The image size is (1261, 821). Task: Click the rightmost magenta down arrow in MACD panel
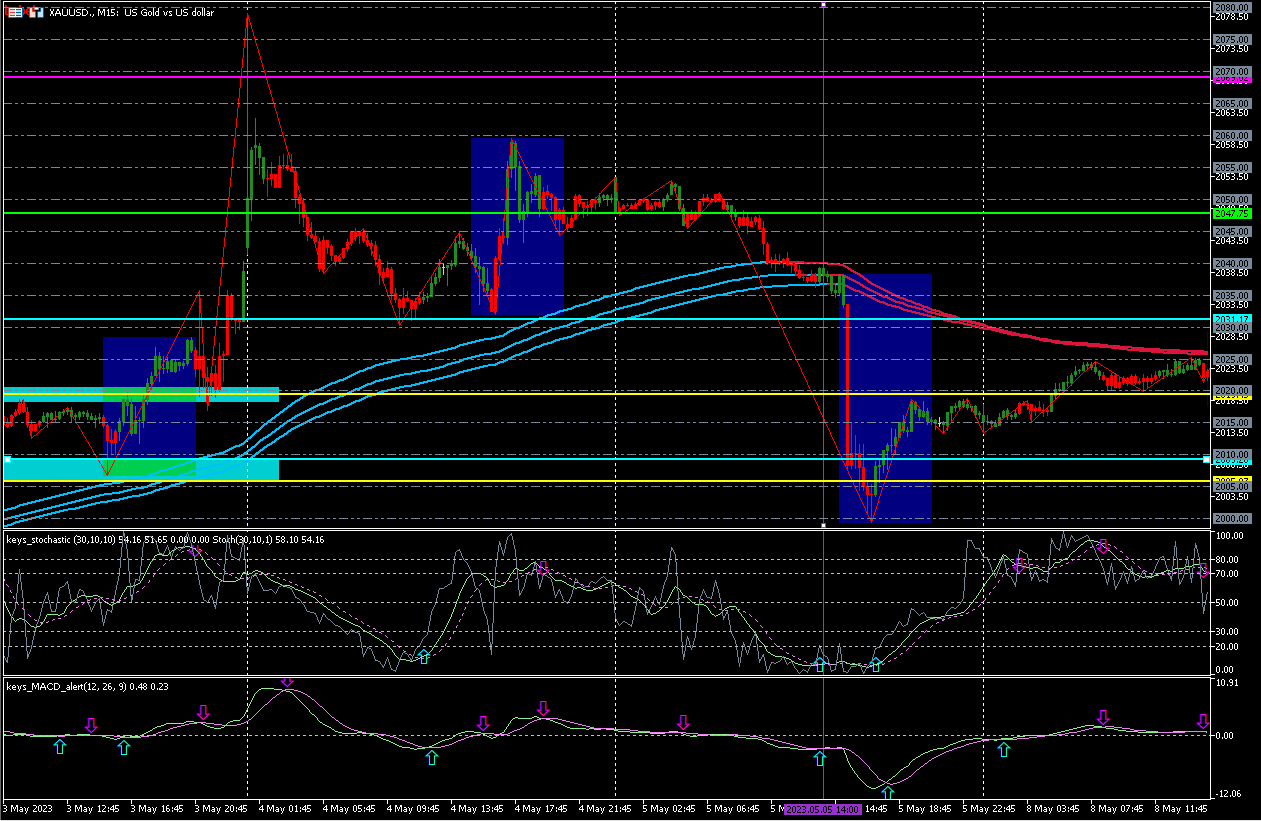1203,721
